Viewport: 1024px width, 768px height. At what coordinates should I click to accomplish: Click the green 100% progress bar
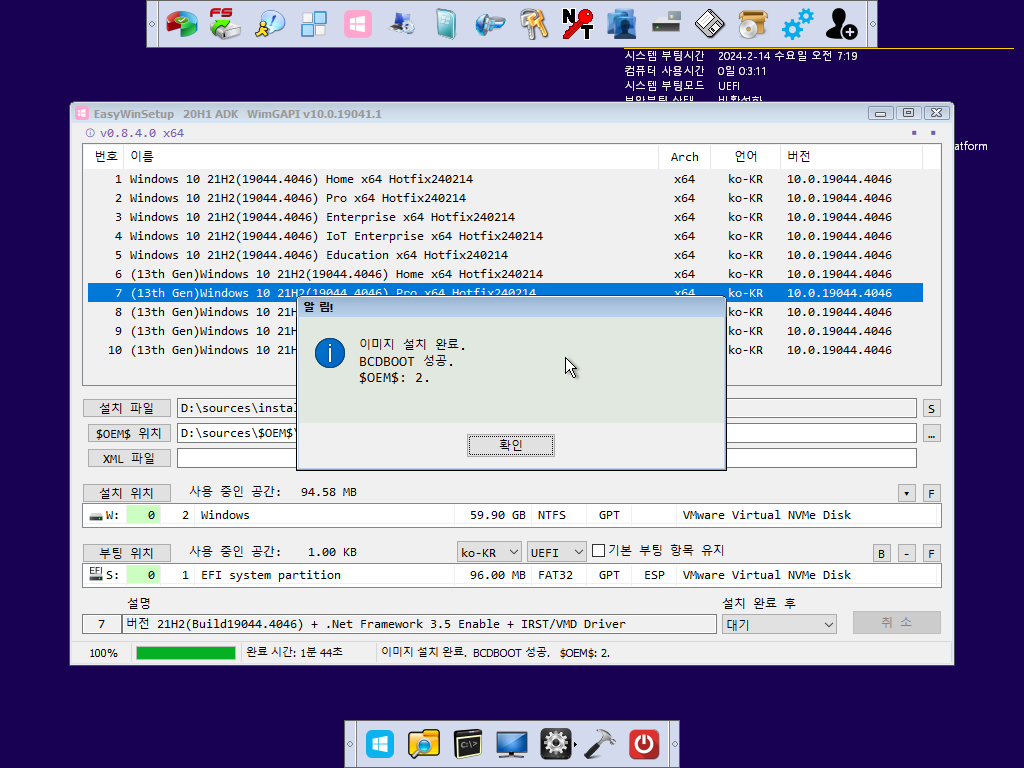185,652
